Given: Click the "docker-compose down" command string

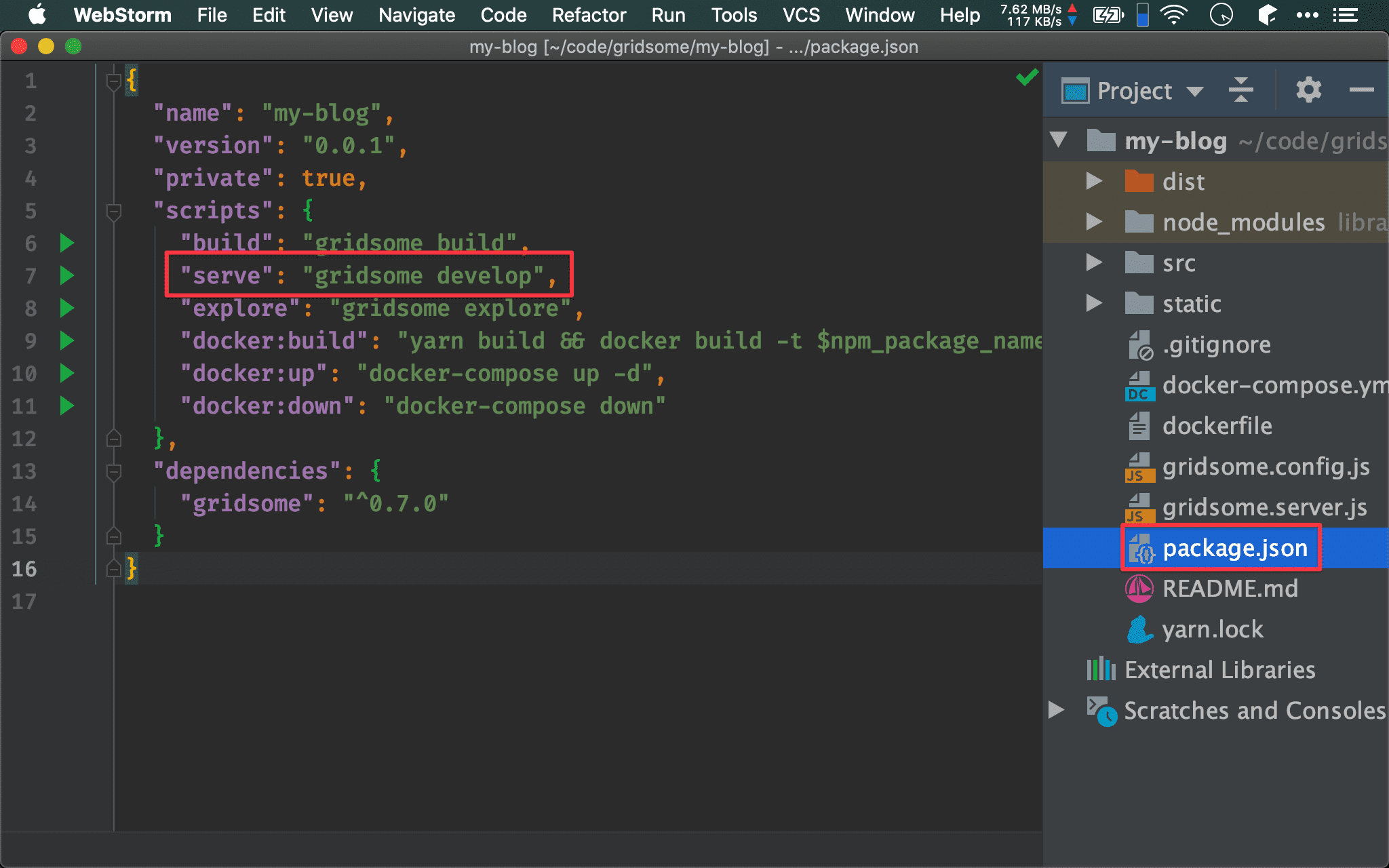Looking at the screenshot, I should tap(524, 406).
